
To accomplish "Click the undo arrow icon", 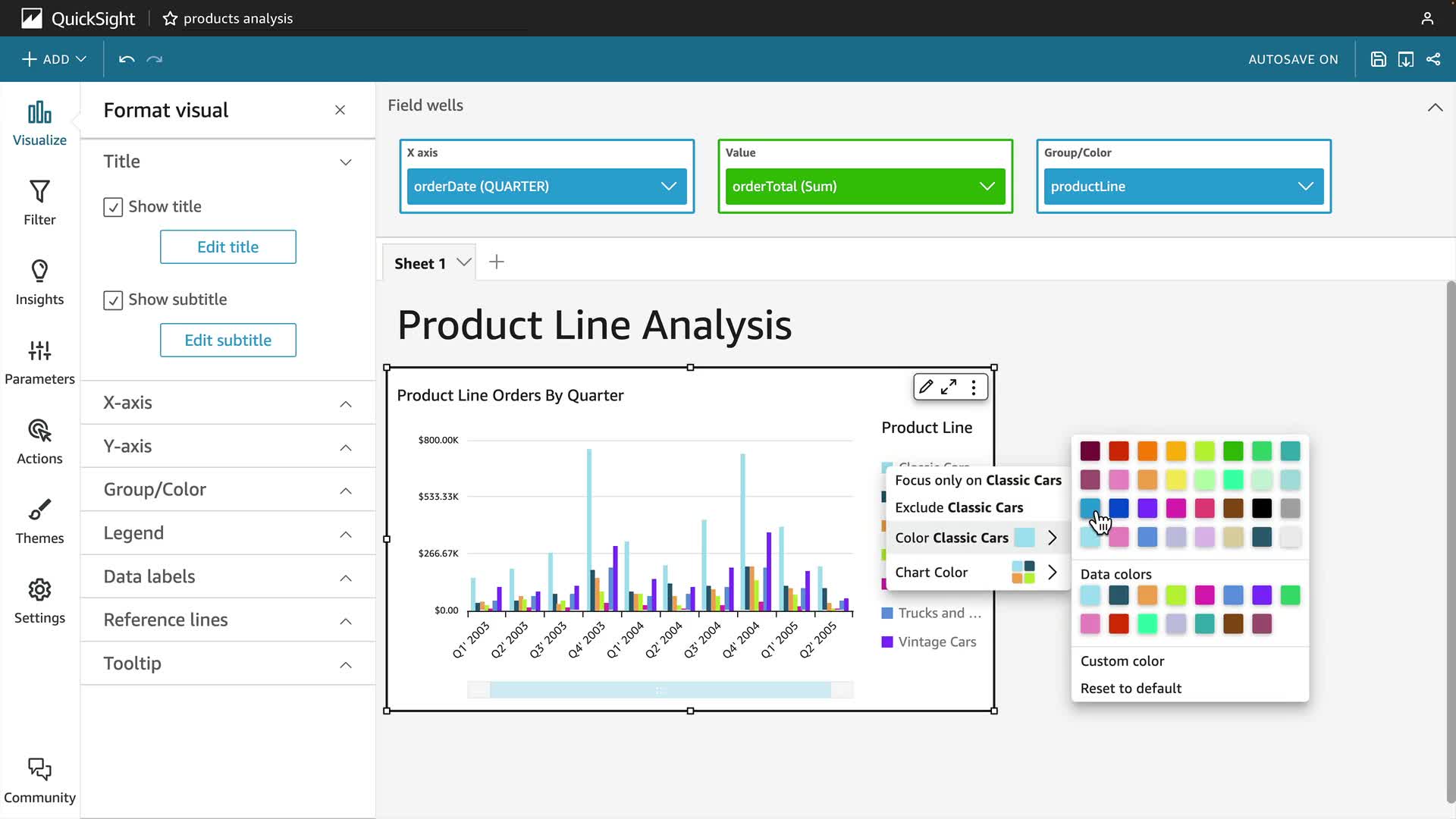I will (x=127, y=59).
